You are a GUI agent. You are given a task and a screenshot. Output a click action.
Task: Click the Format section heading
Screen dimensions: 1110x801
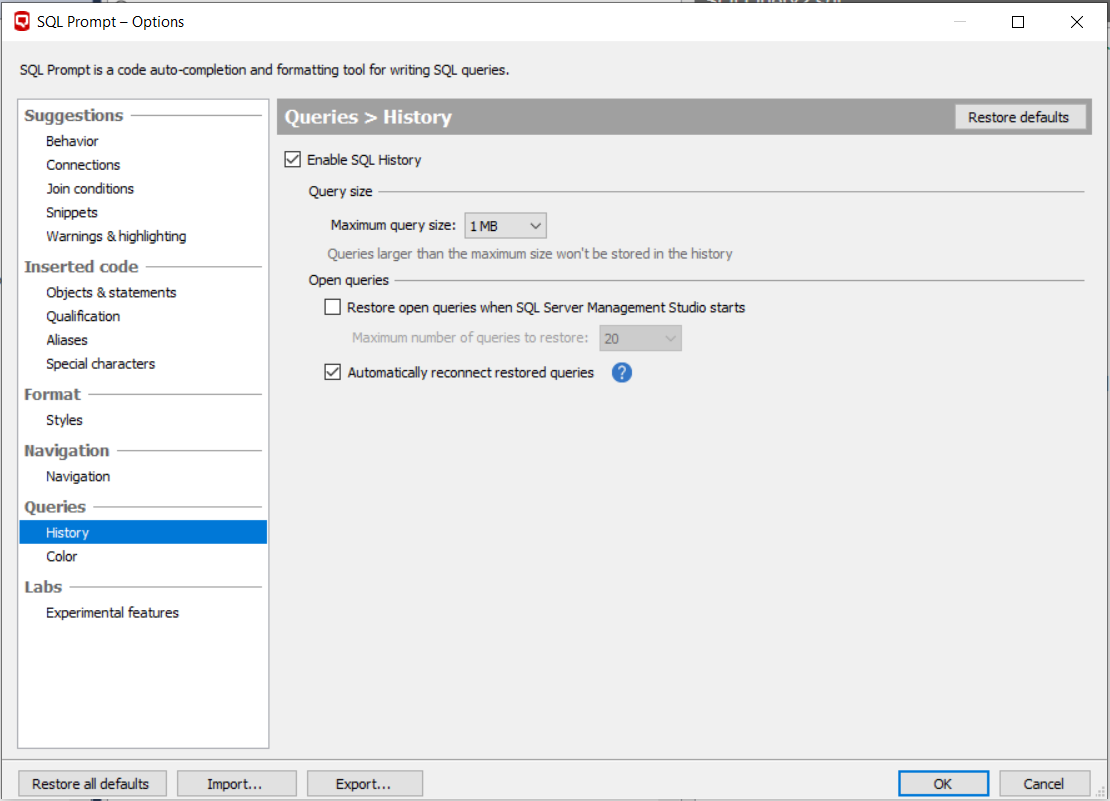(52, 394)
